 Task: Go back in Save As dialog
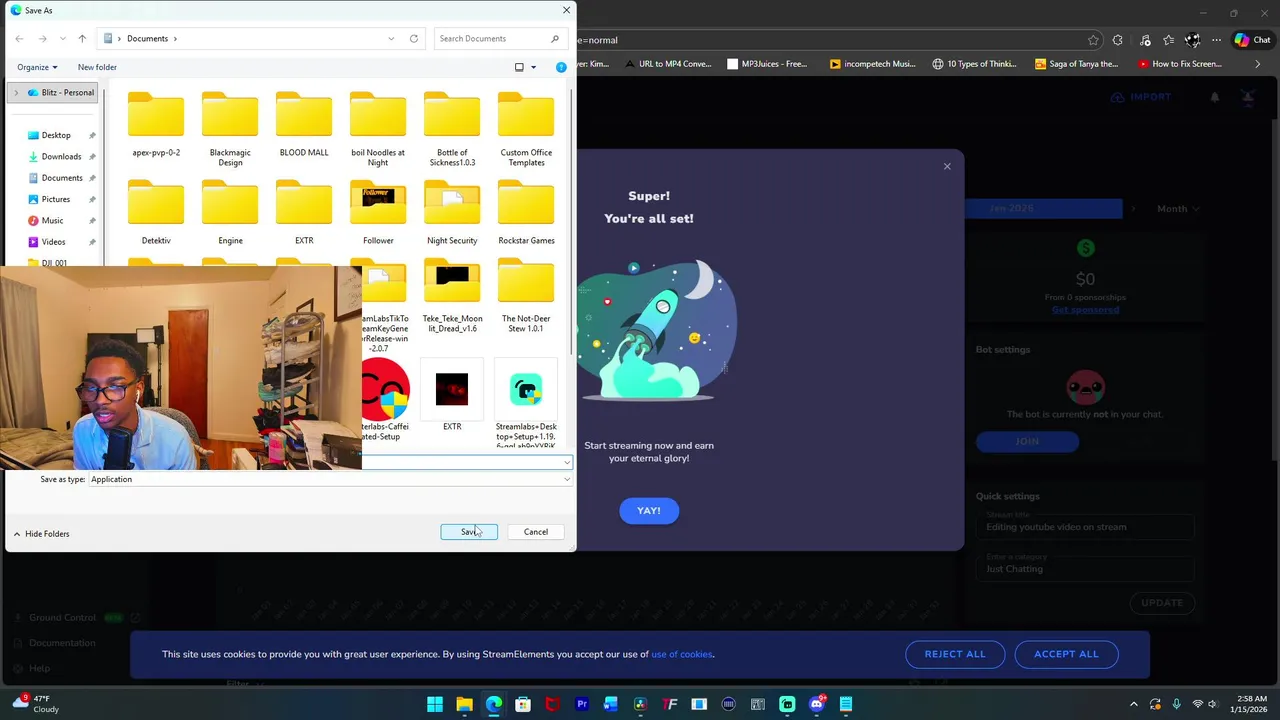click(19, 38)
